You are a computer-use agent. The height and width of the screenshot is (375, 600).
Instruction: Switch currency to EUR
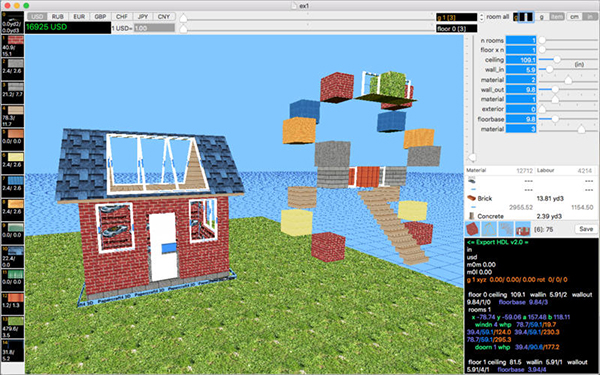[79, 16]
